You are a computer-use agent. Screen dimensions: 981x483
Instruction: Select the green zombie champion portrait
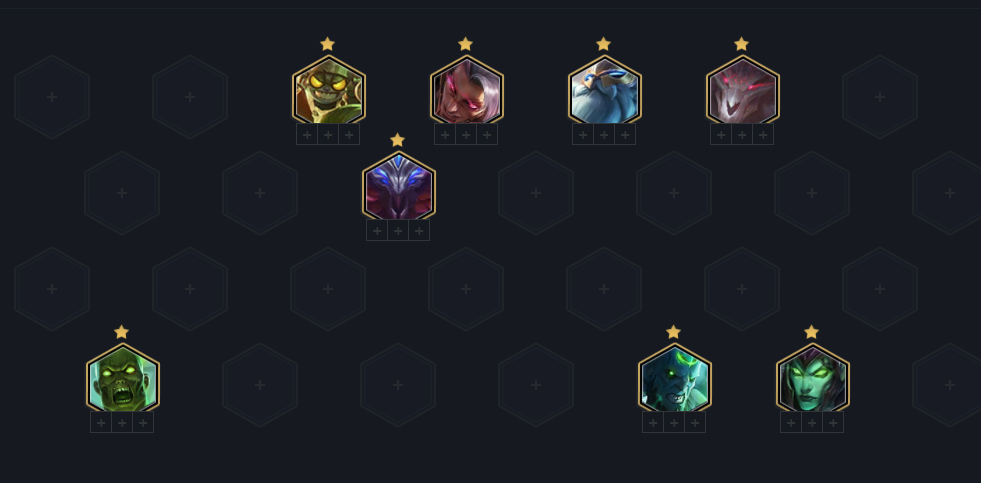(x=123, y=379)
